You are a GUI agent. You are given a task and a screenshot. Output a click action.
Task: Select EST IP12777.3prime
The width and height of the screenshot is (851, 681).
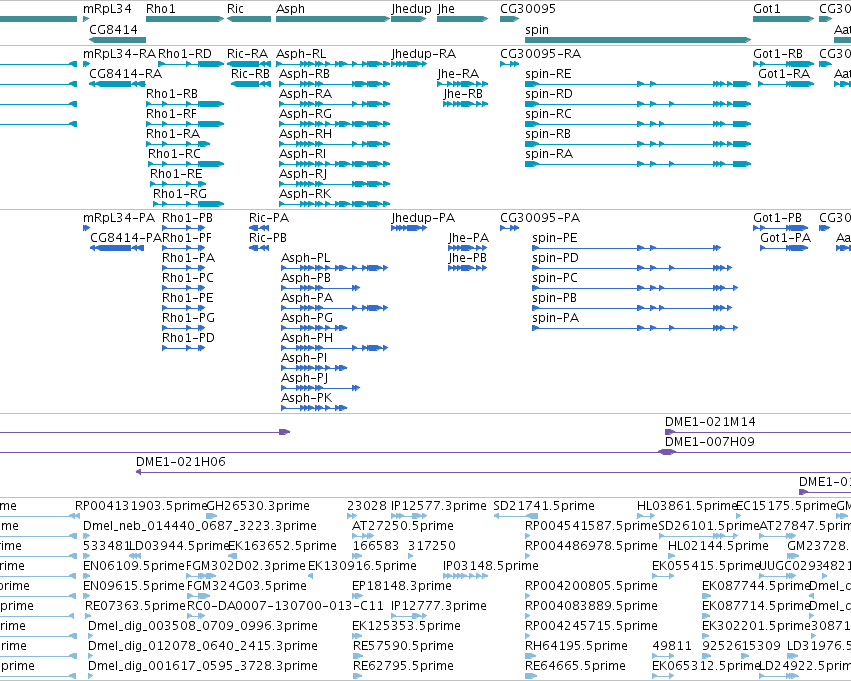(439, 606)
